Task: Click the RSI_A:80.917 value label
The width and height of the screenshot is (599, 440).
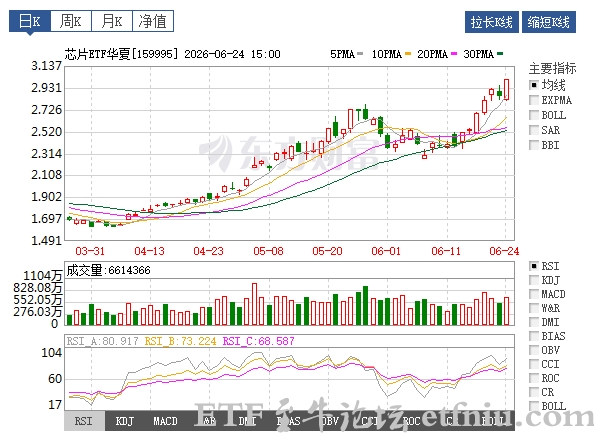Action: point(102,341)
